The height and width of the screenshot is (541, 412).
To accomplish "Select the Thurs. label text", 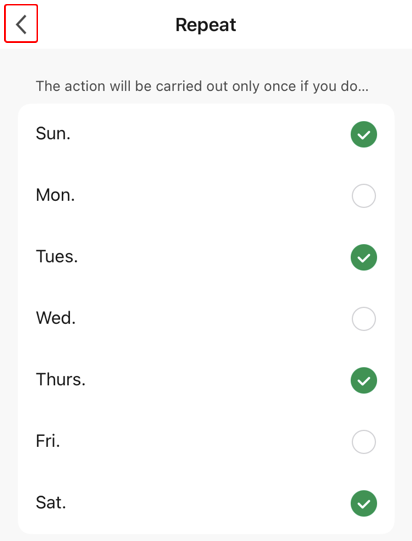I will (x=60, y=379).
